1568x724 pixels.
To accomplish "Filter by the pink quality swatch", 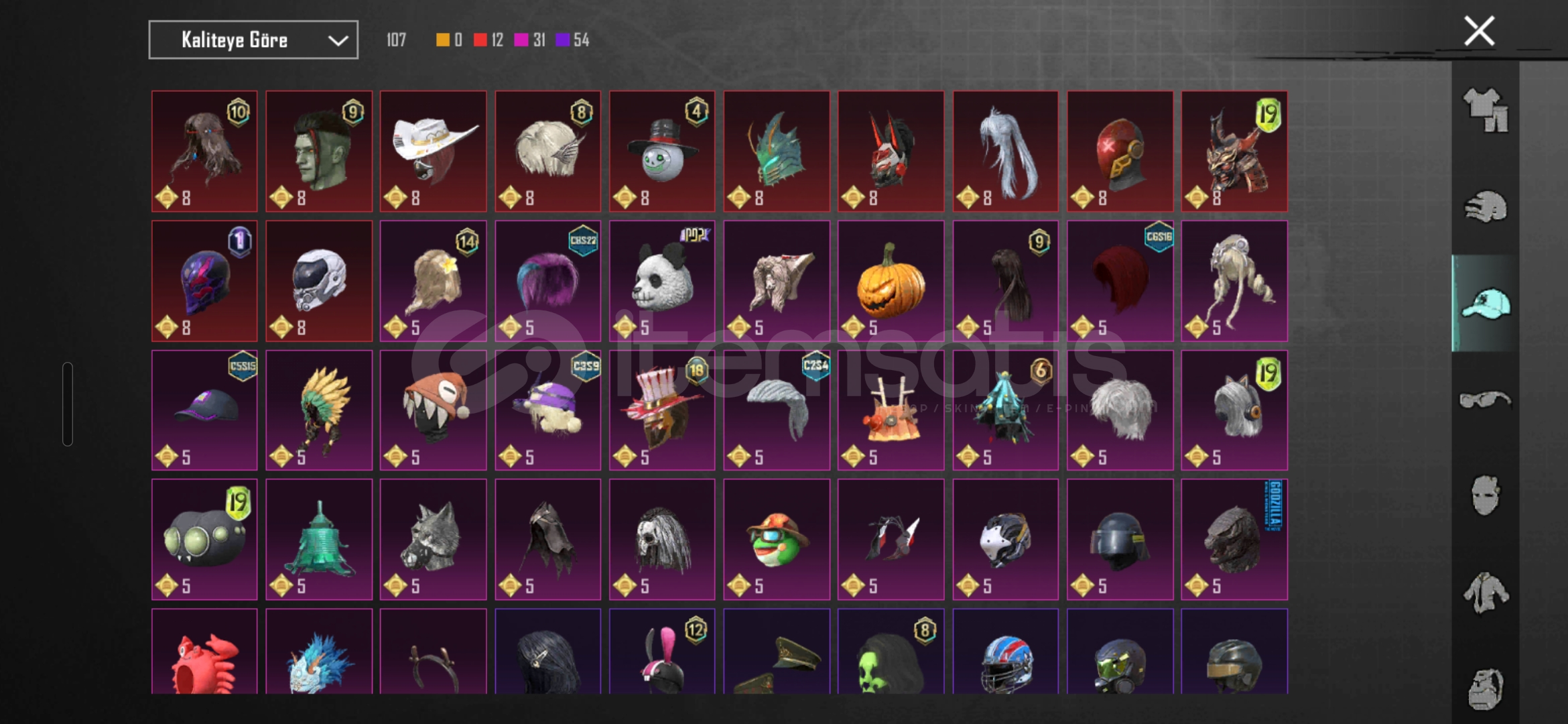I will 521,40.
